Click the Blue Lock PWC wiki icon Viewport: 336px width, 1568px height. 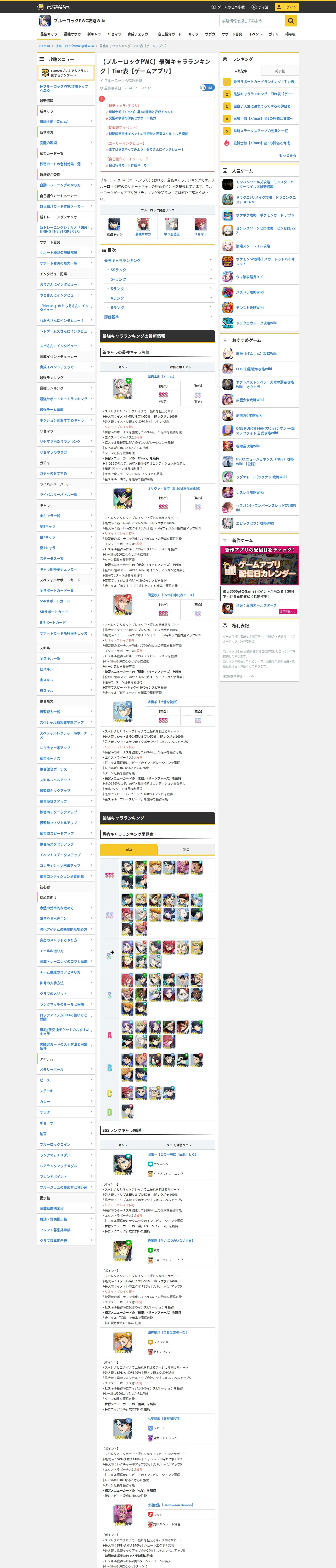tap(44, 21)
